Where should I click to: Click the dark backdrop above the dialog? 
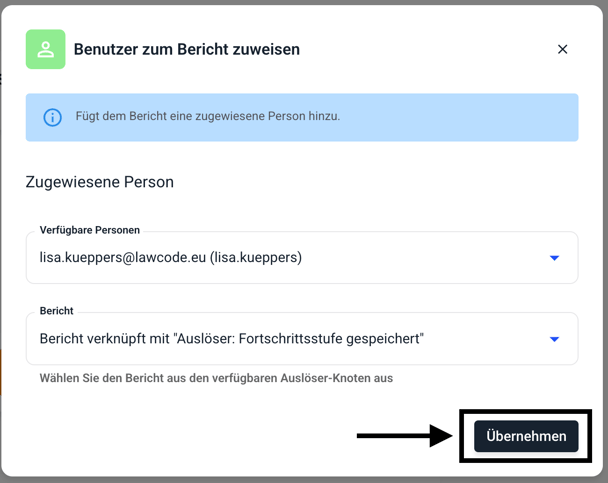300,2
